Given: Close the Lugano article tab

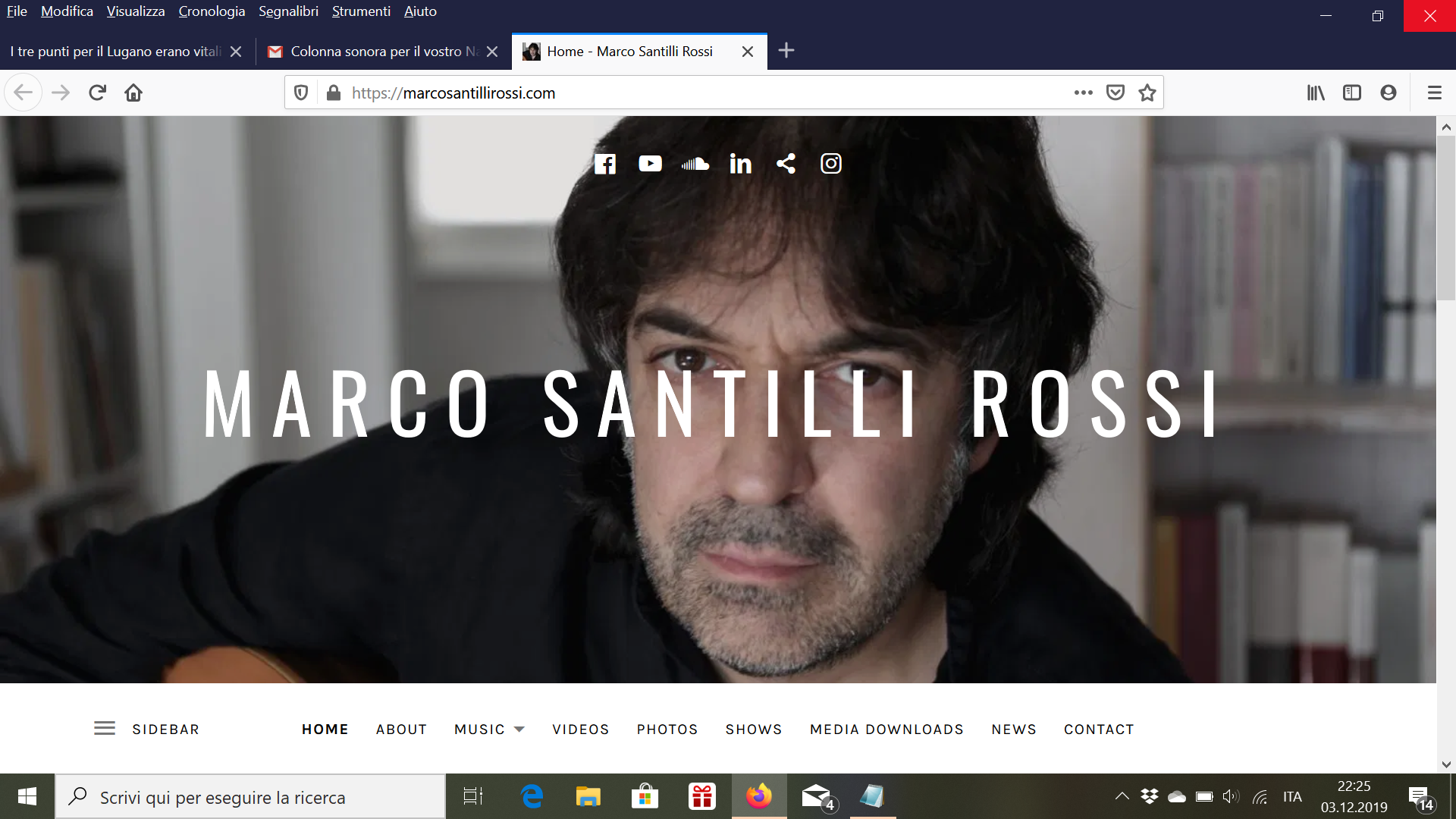Looking at the screenshot, I should pyautogui.click(x=236, y=52).
